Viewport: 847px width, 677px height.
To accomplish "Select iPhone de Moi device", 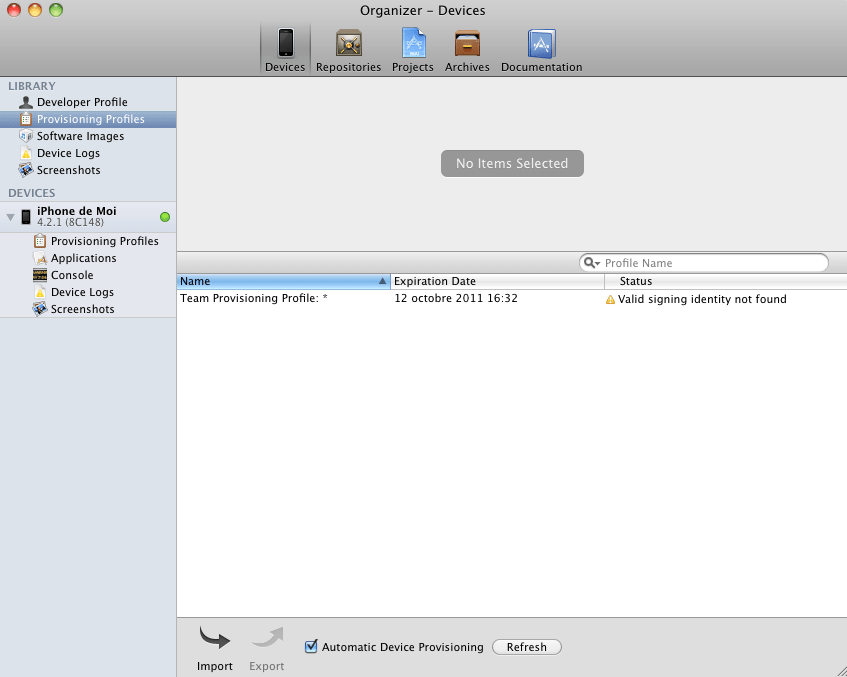I will (88, 217).
